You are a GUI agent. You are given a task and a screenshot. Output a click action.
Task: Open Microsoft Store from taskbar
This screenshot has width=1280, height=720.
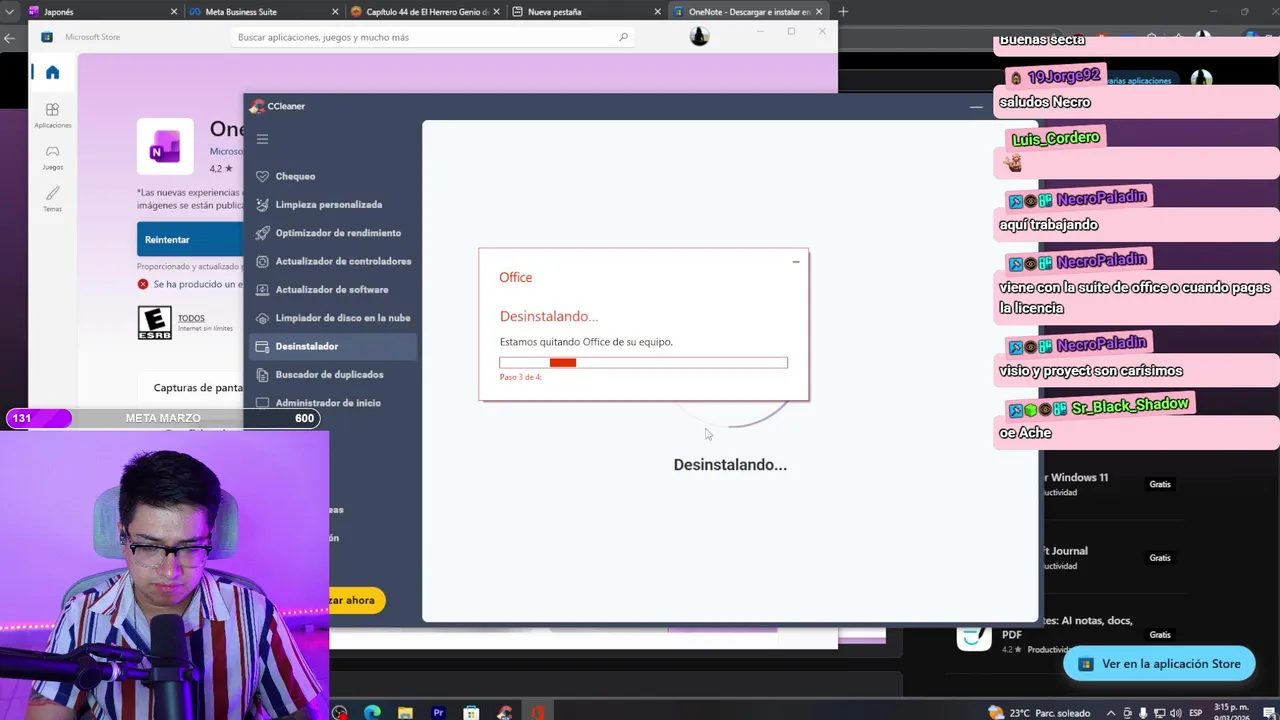471,712
